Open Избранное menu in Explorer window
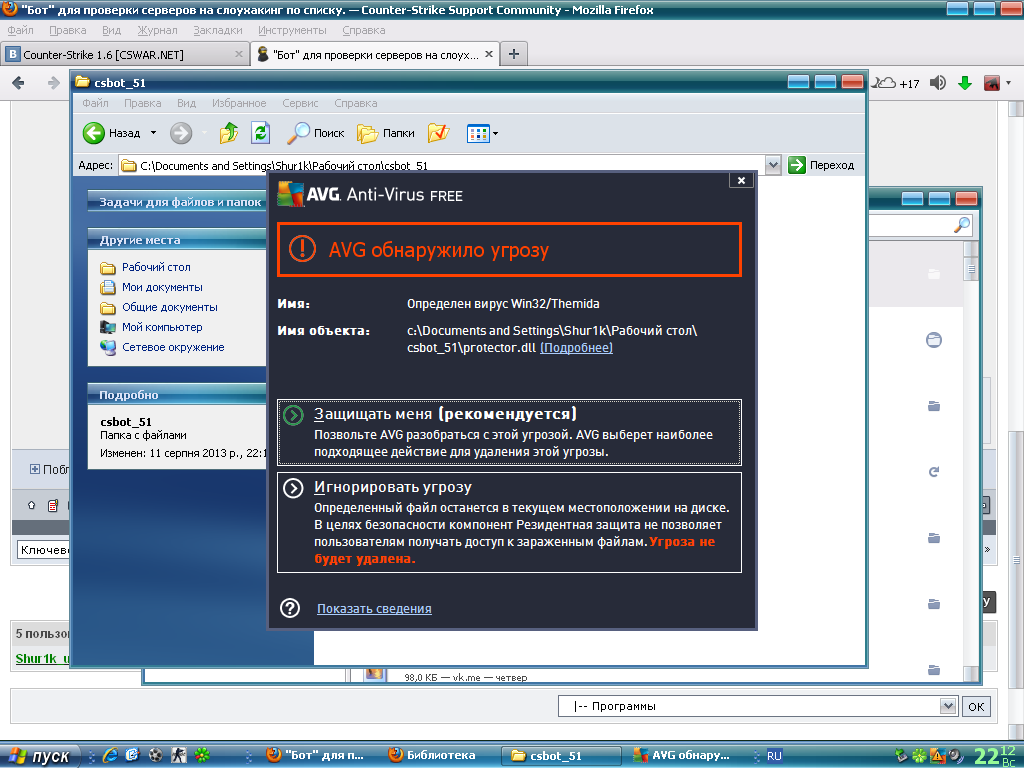 tap(239, 103)
